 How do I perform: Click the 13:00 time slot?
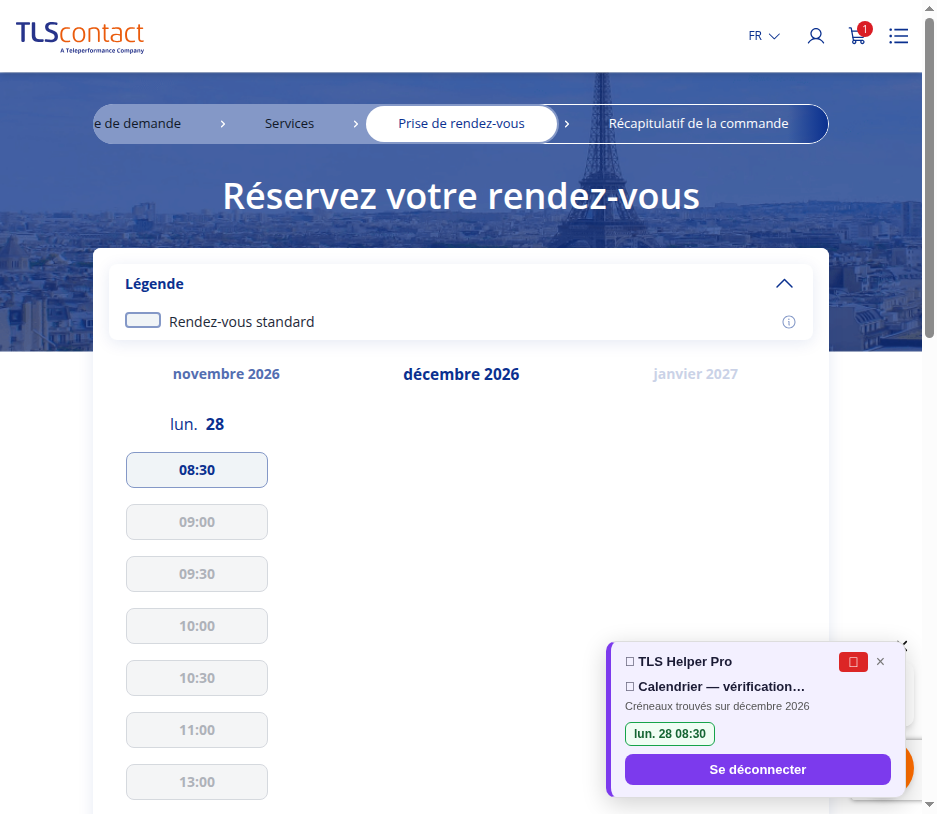click(x=197, y=782)
